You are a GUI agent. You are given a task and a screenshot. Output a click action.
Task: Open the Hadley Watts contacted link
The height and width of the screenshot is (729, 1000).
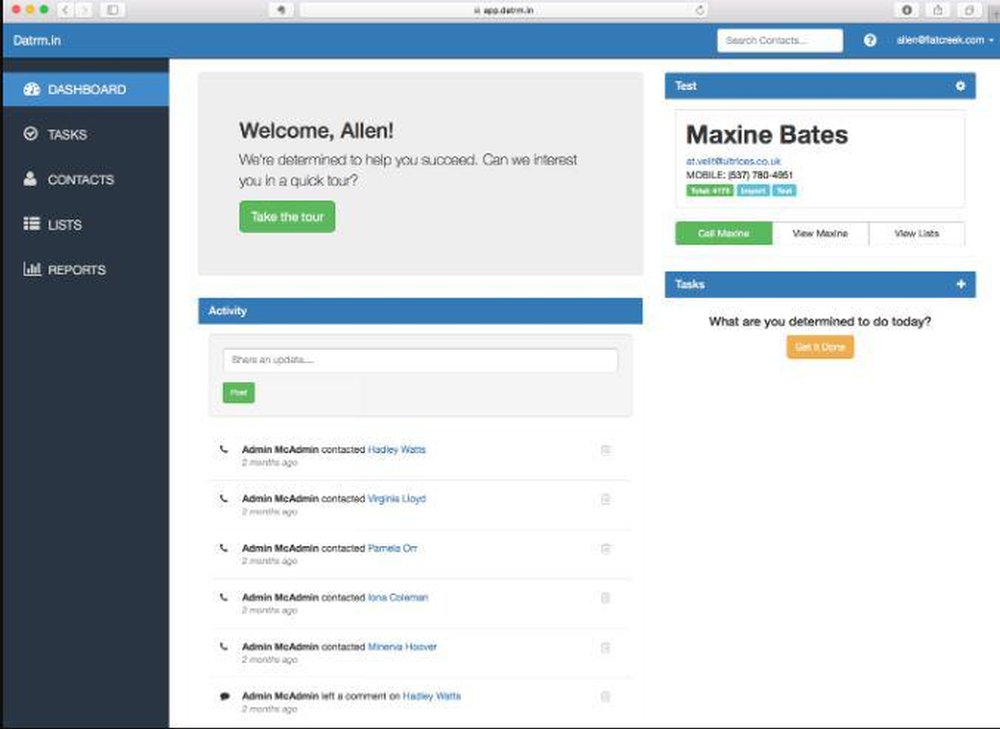point(397,450)
